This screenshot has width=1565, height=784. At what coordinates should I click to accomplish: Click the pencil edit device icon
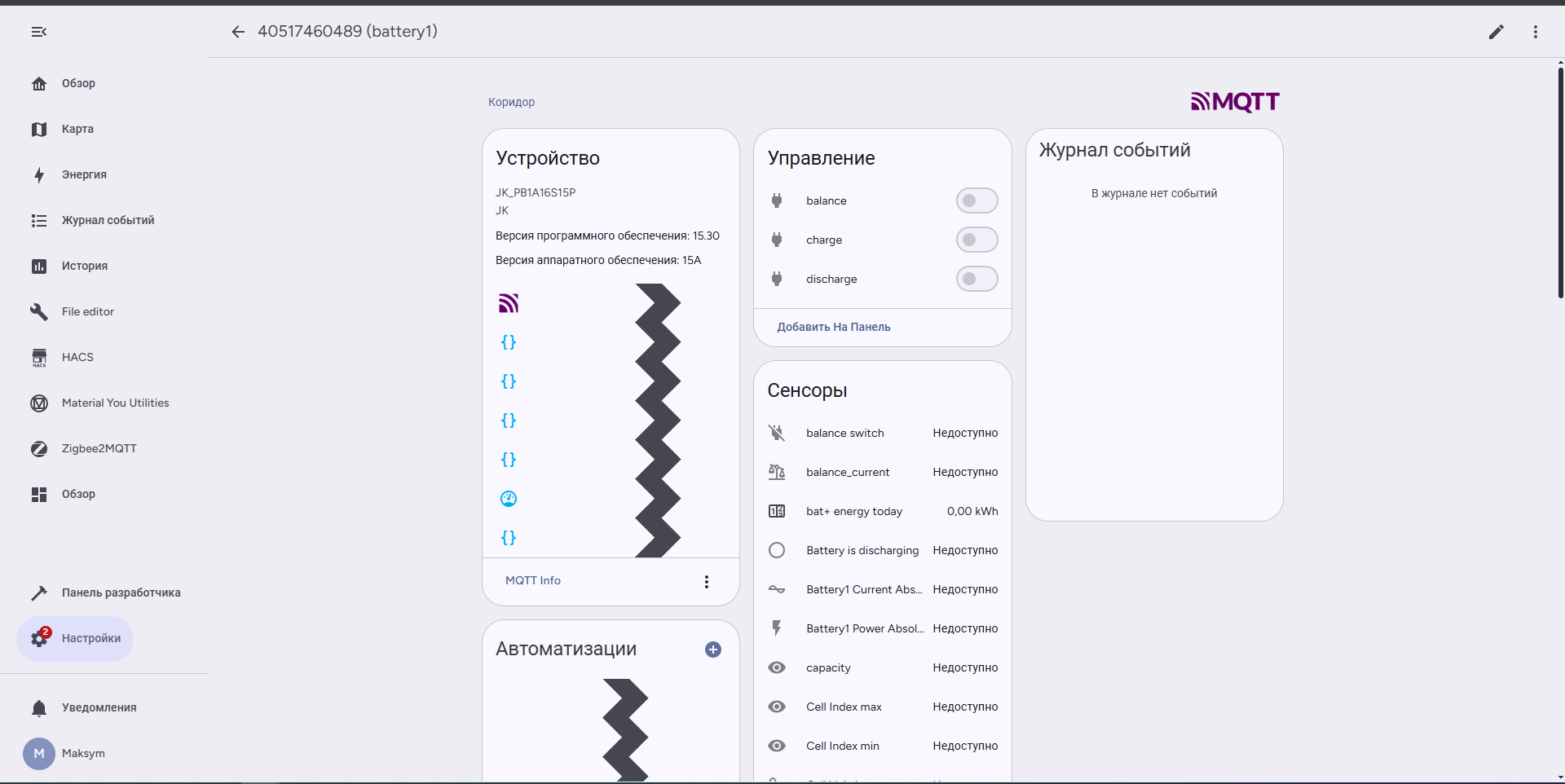[1496, 32]
